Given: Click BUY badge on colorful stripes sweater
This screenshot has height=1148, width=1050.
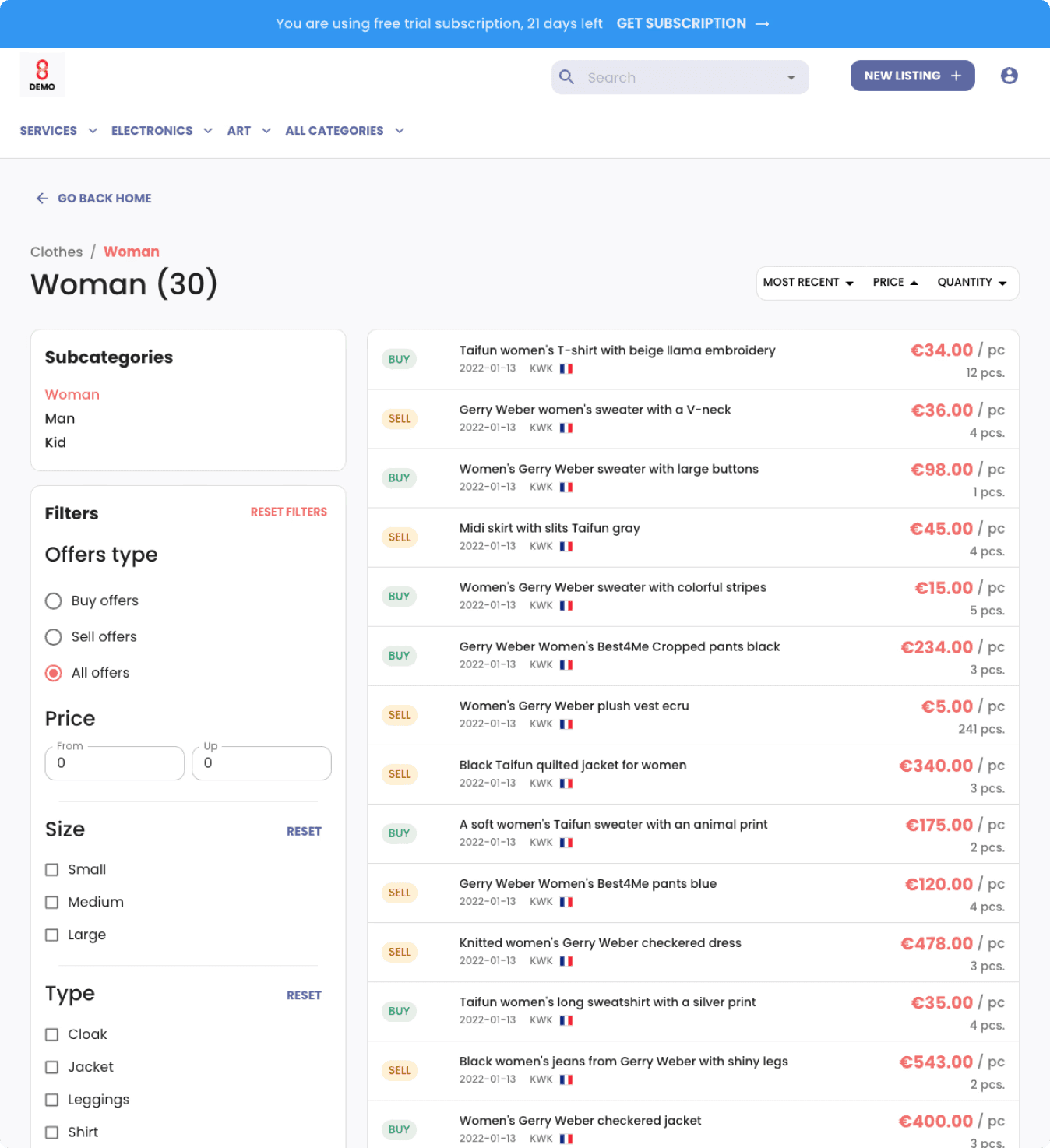Looking at the screenshot, I should coord(399,597).
